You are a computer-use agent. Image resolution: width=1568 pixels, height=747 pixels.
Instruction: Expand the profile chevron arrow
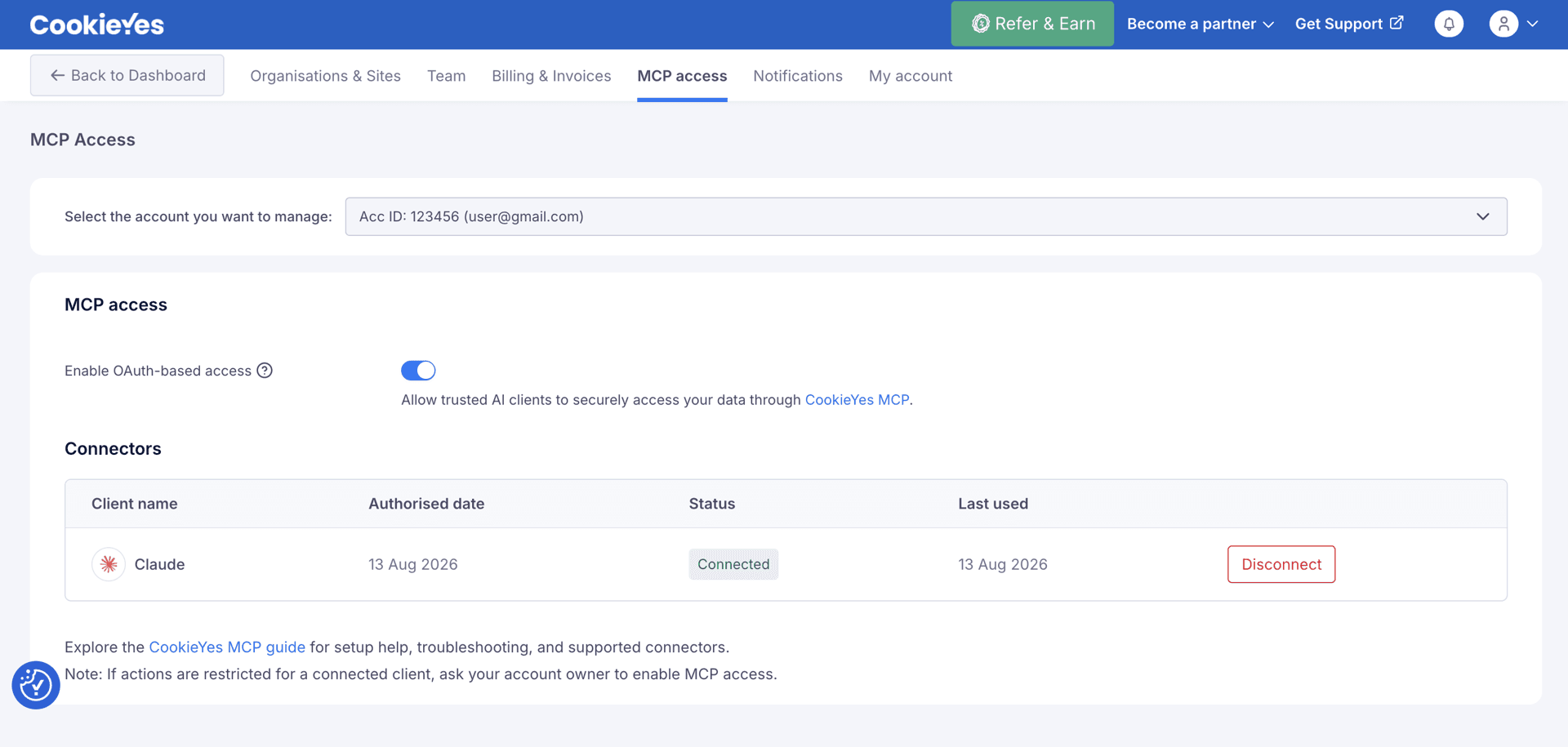coord(1533,24)
